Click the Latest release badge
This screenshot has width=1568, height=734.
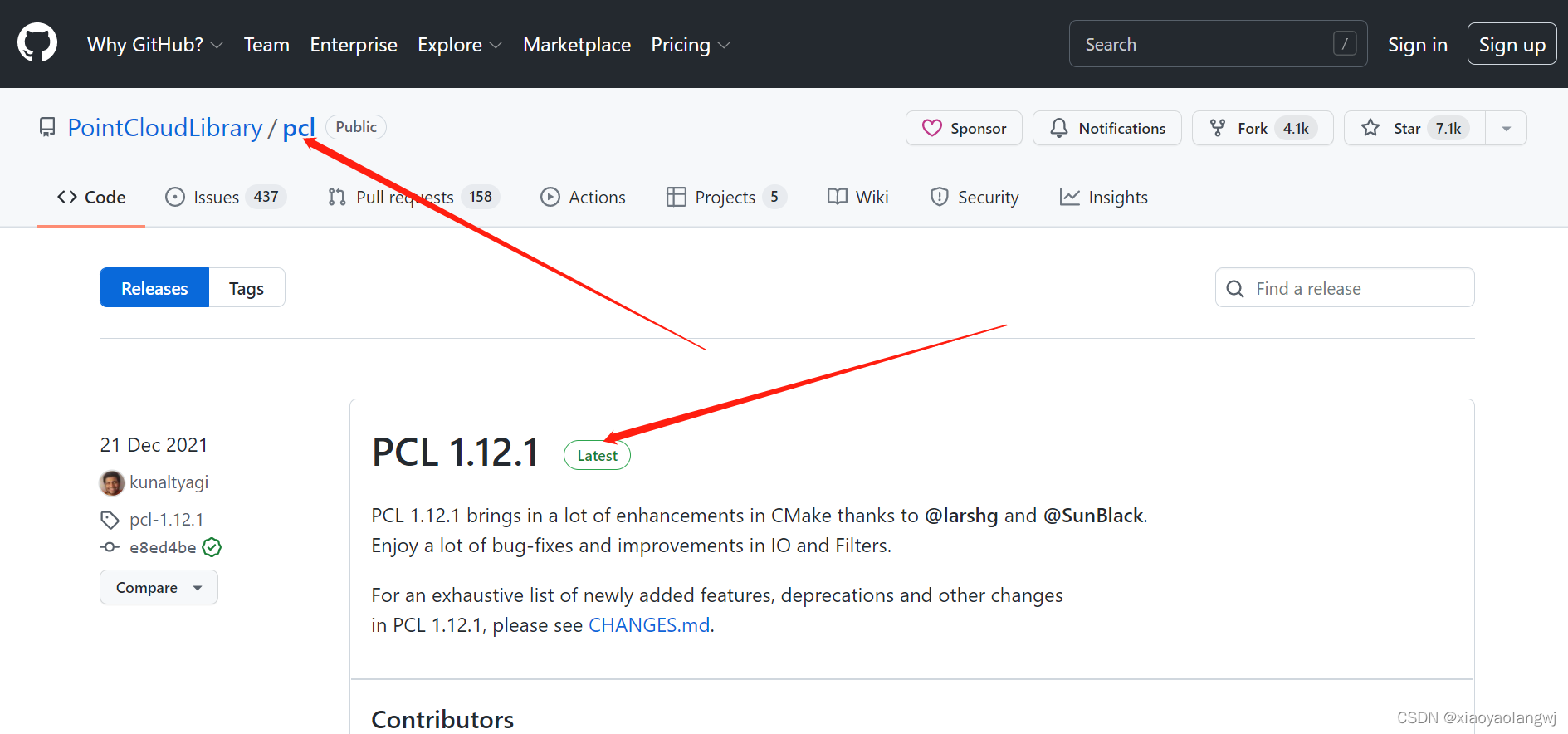tap(597, 455)
